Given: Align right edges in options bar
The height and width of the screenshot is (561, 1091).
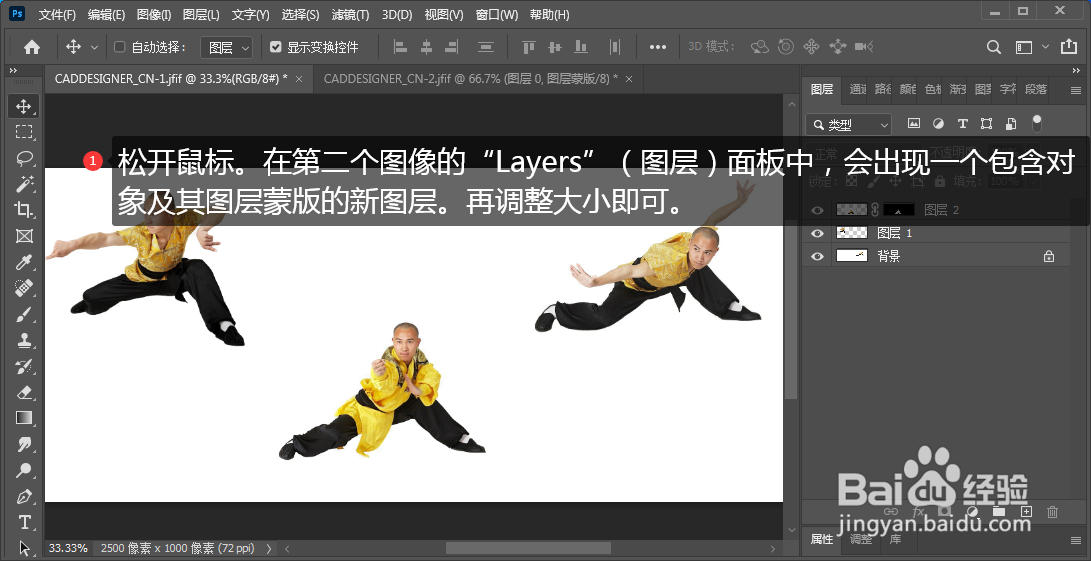Looking at the screenshot, I should (x=452, y=47).
